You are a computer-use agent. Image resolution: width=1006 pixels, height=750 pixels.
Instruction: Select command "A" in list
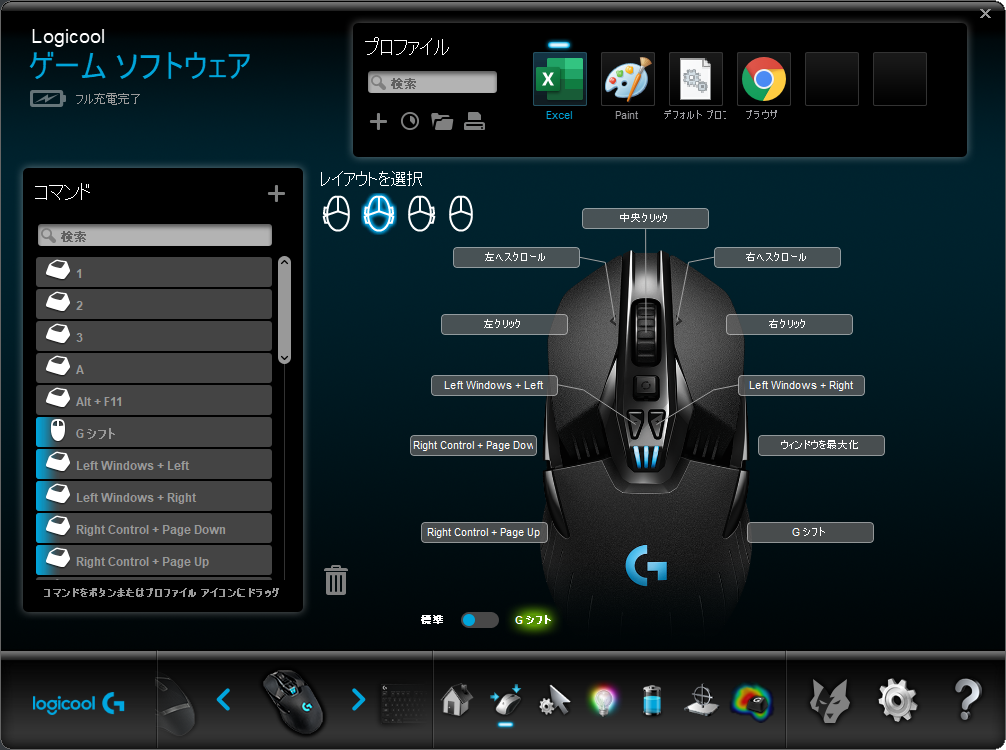[x=154, y=368]
